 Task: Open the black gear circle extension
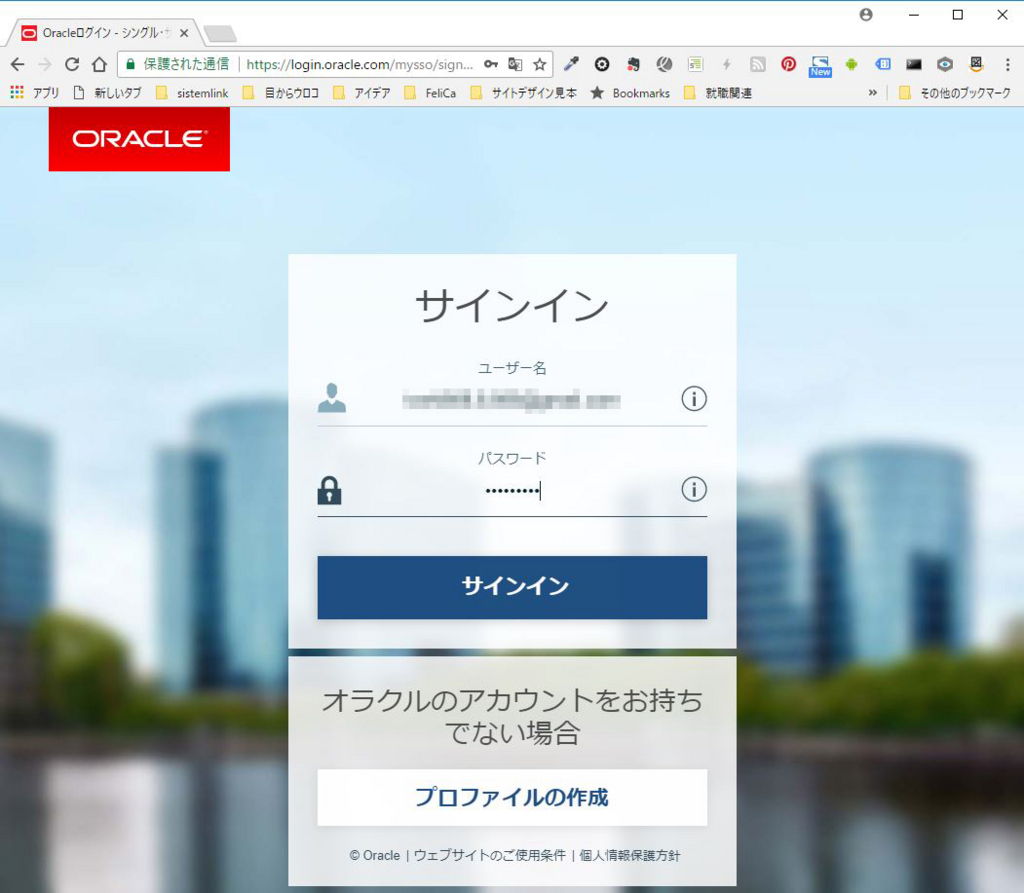(602, 64)
